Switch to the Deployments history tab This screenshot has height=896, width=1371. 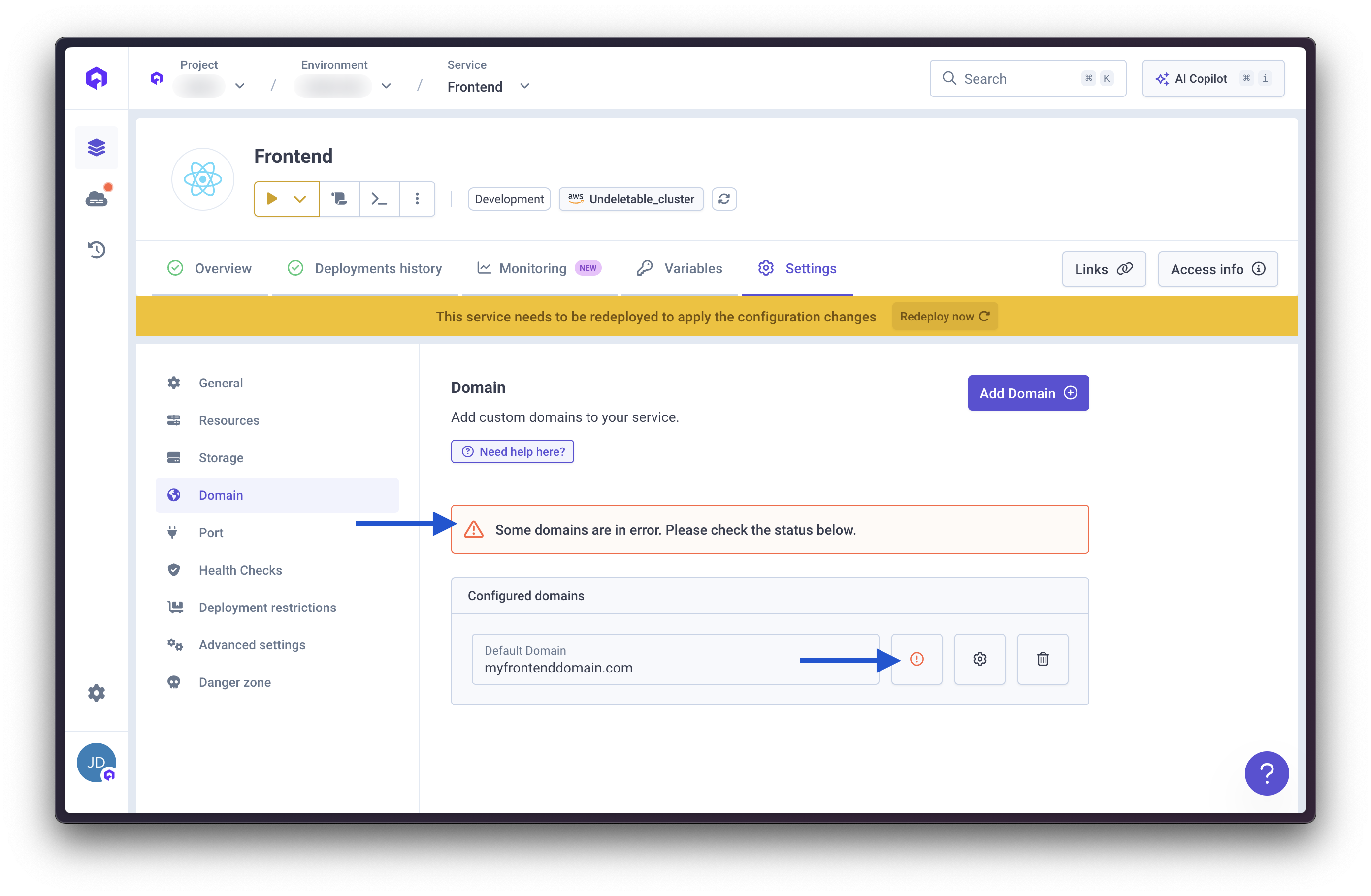click(x=364, y=268)
